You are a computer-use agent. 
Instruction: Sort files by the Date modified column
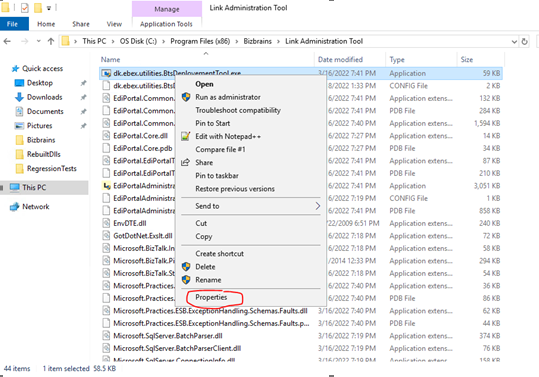[340, 59]
